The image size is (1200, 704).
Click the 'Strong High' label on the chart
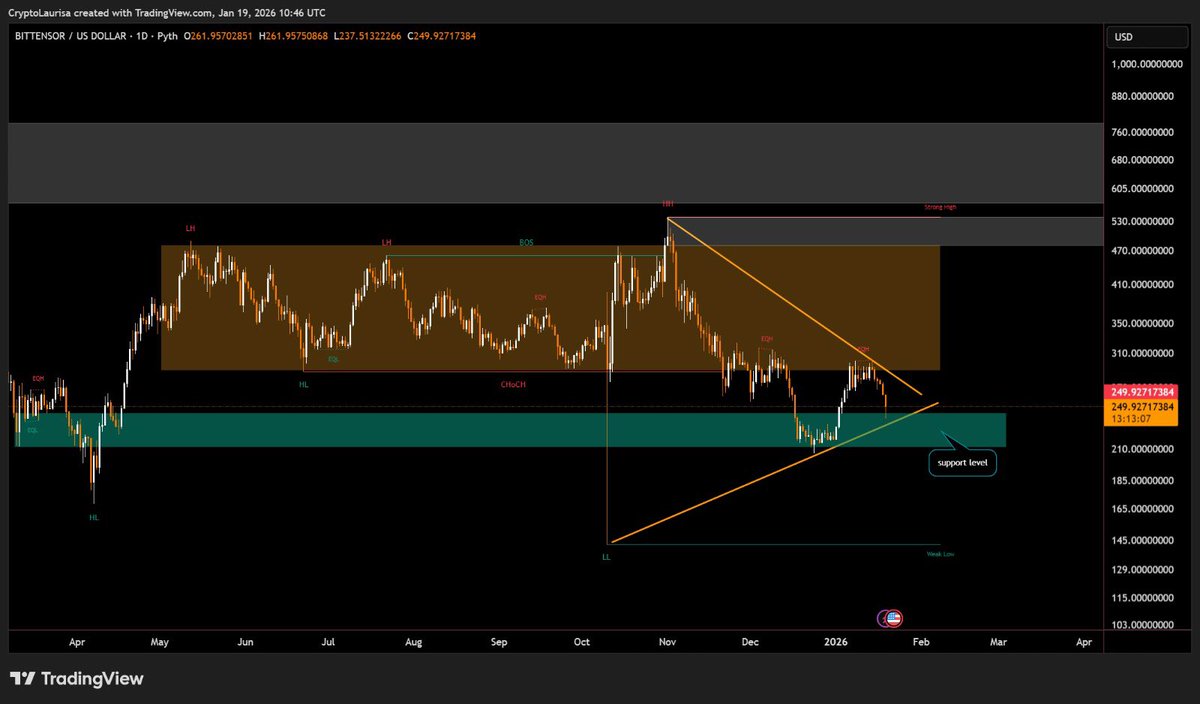point(940,206)
